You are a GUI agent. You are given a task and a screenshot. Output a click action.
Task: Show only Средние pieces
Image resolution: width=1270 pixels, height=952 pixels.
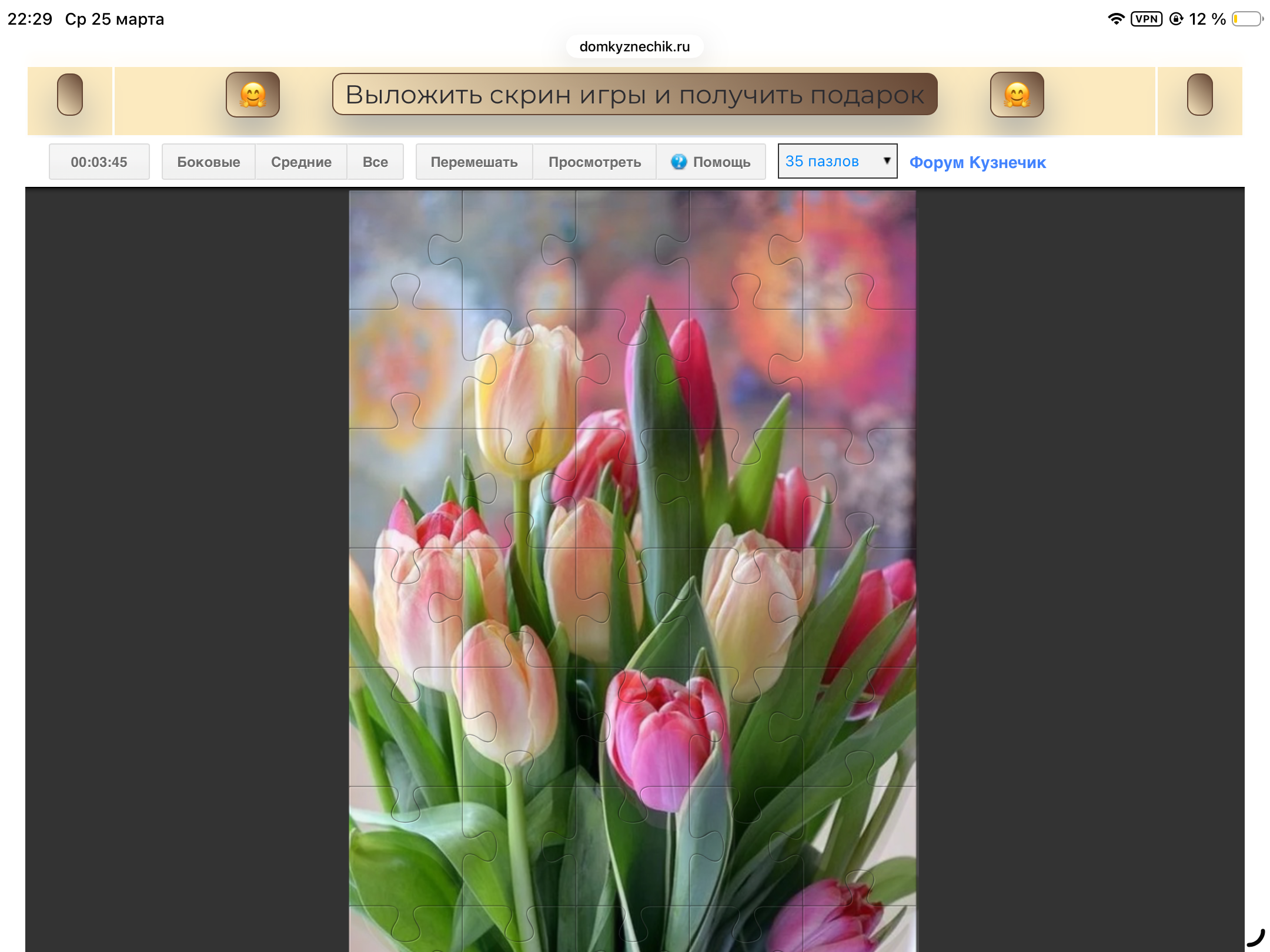point(301,162)
